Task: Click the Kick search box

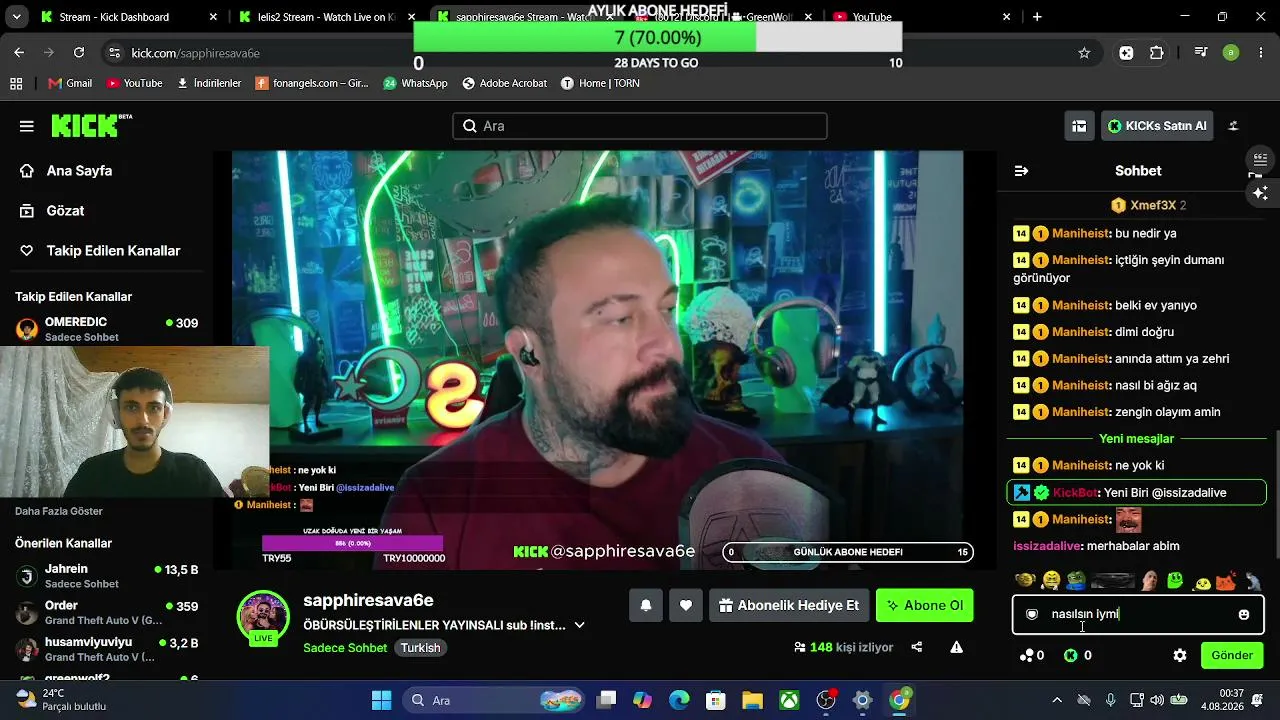Action: [640, 126]
